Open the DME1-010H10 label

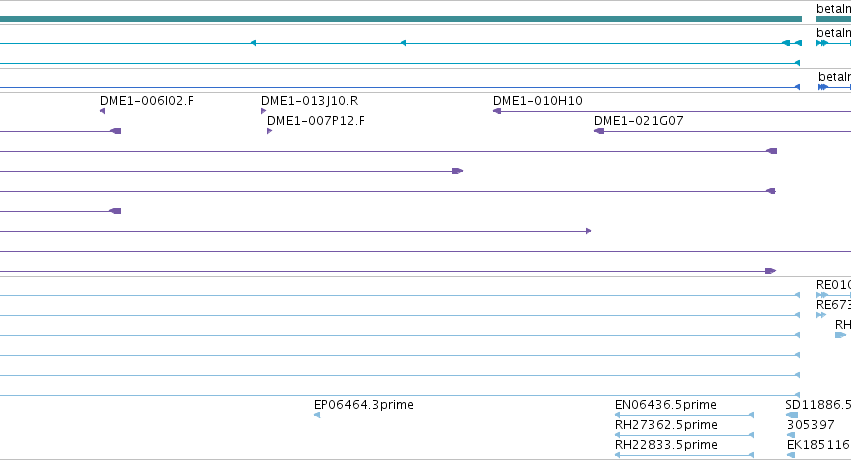click(538, 101)
